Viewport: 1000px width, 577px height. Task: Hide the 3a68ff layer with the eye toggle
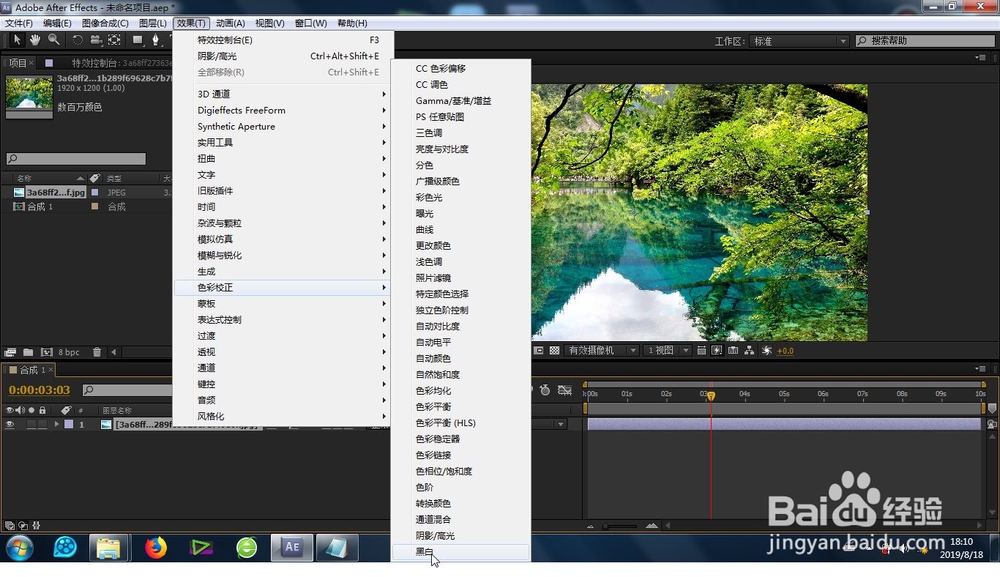10,425
